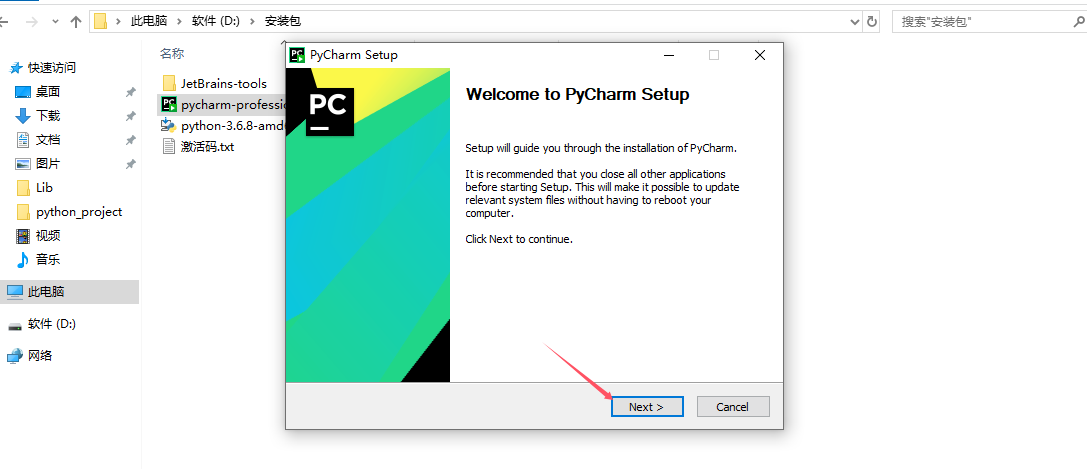Open the JetBrains-tools folder

click(x=223, y=83)
